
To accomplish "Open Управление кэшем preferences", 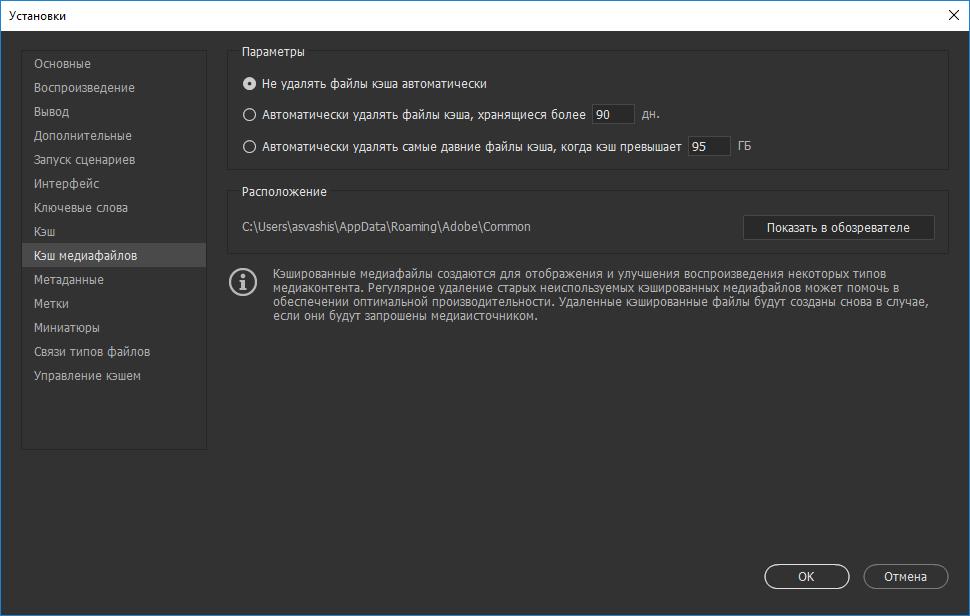I will point(87,376).
